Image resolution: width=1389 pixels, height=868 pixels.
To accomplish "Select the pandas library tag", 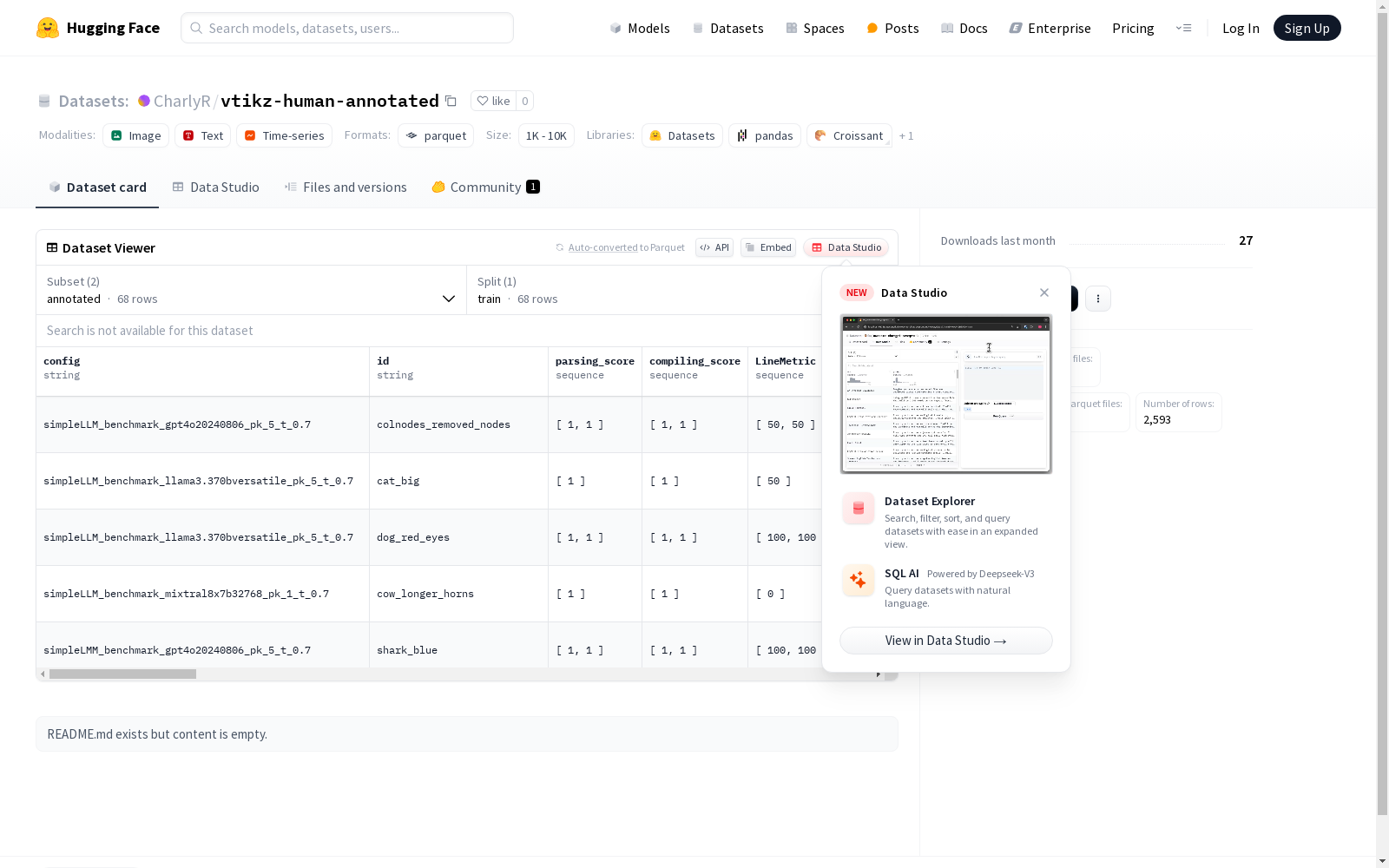I will [x=765, y=135].
